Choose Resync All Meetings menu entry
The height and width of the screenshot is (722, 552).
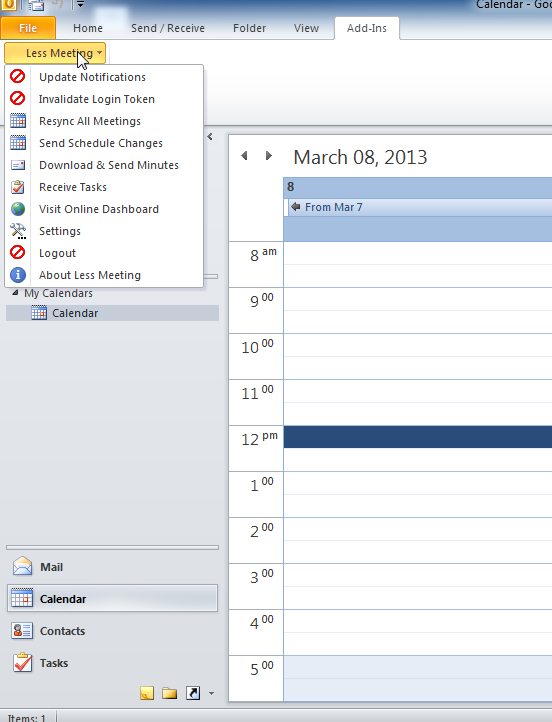click(104, 121)
